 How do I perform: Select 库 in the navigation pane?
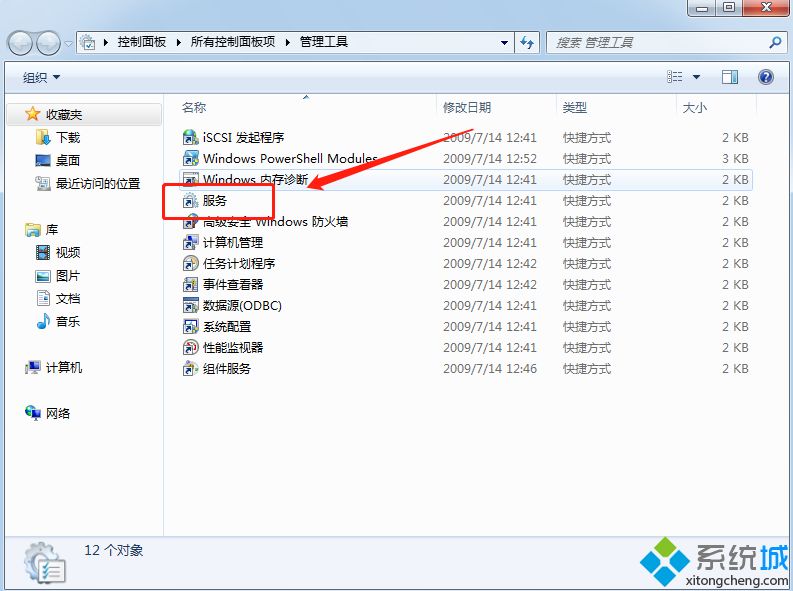[x=42, y=230]
